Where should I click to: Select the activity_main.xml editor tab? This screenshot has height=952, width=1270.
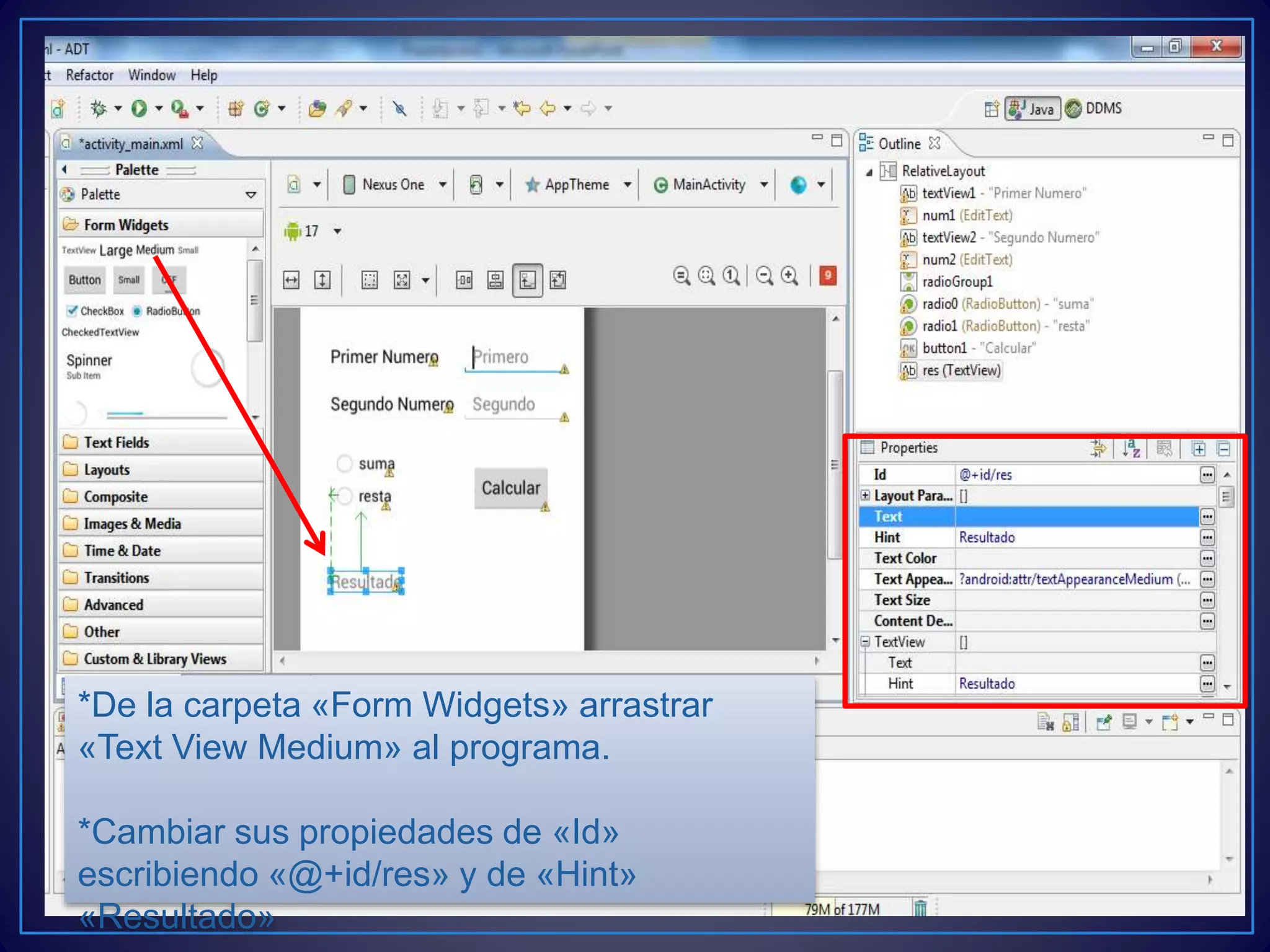[x=131, y=144]
